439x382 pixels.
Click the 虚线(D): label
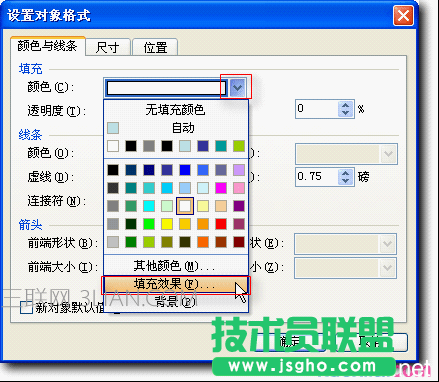[x=51, y=177]
